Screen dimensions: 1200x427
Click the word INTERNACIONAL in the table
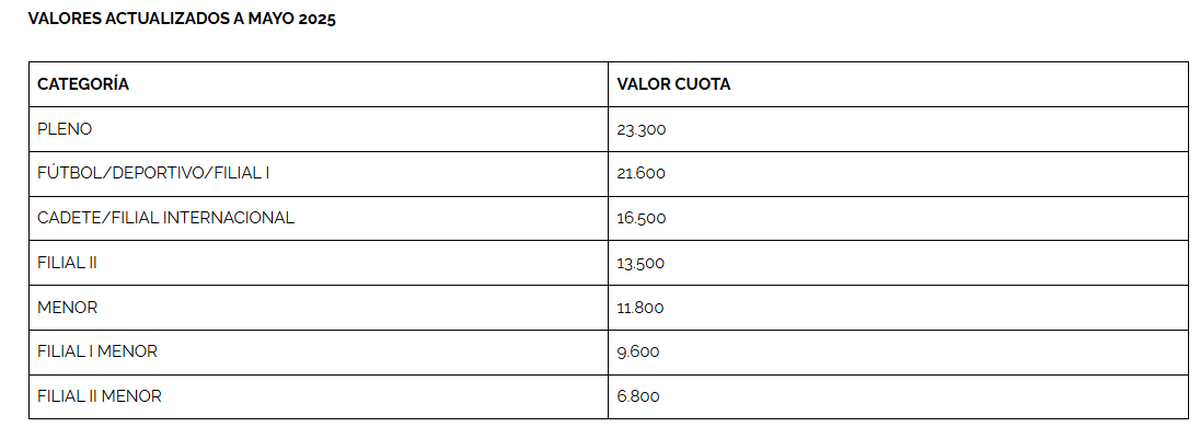(229, 218)
